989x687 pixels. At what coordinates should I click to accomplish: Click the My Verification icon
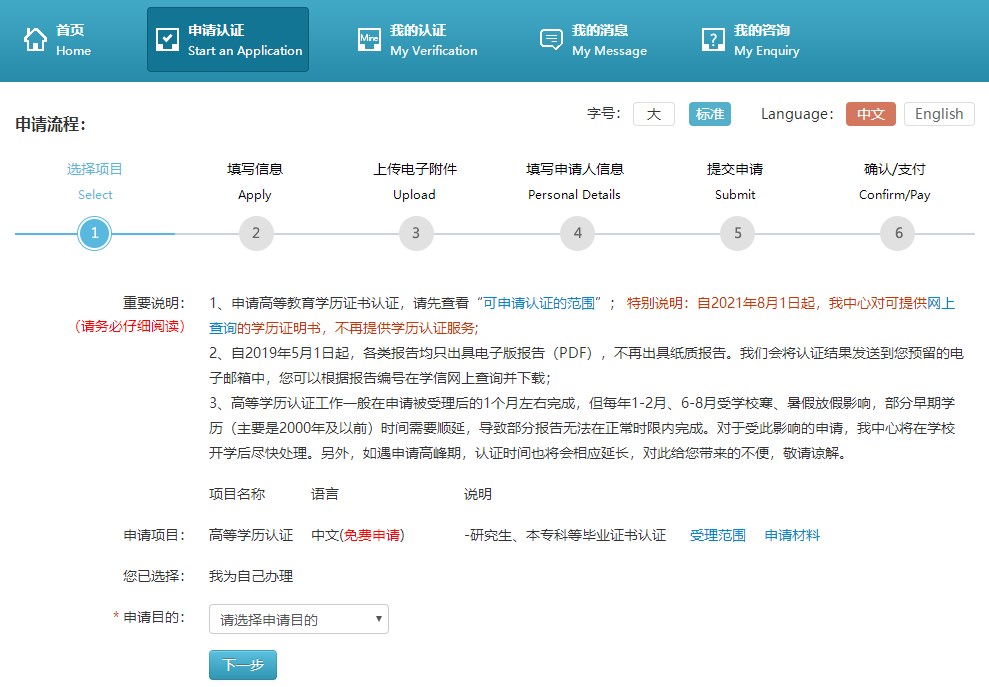coord(370,40)
